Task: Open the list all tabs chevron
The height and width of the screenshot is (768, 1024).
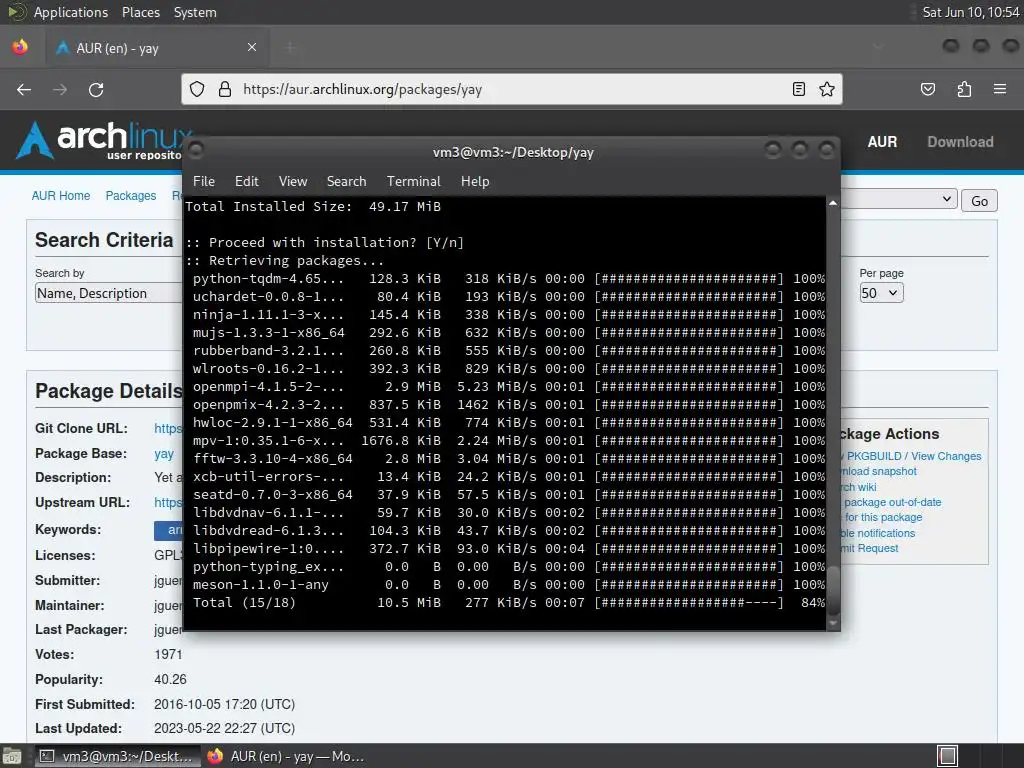Action: point(878,47)
